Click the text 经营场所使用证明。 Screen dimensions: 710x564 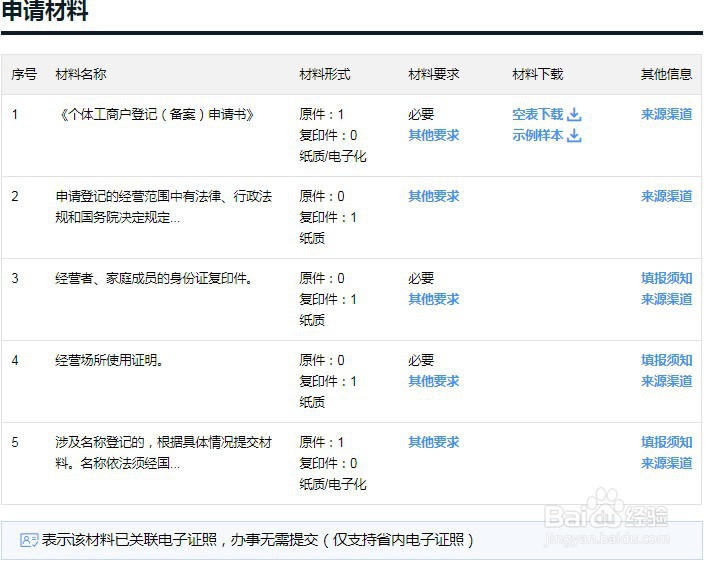[x=109, y=360]
